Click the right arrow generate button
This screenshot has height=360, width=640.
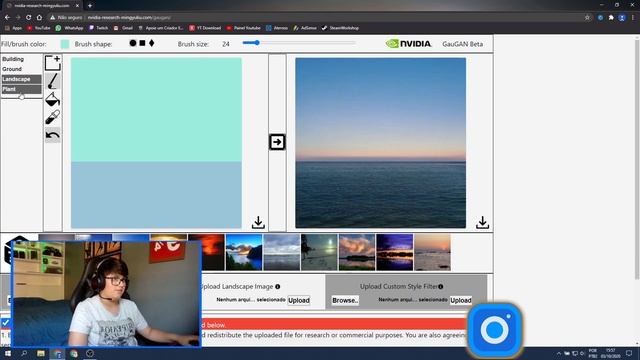pyautogui.click(x=277, y=142)
